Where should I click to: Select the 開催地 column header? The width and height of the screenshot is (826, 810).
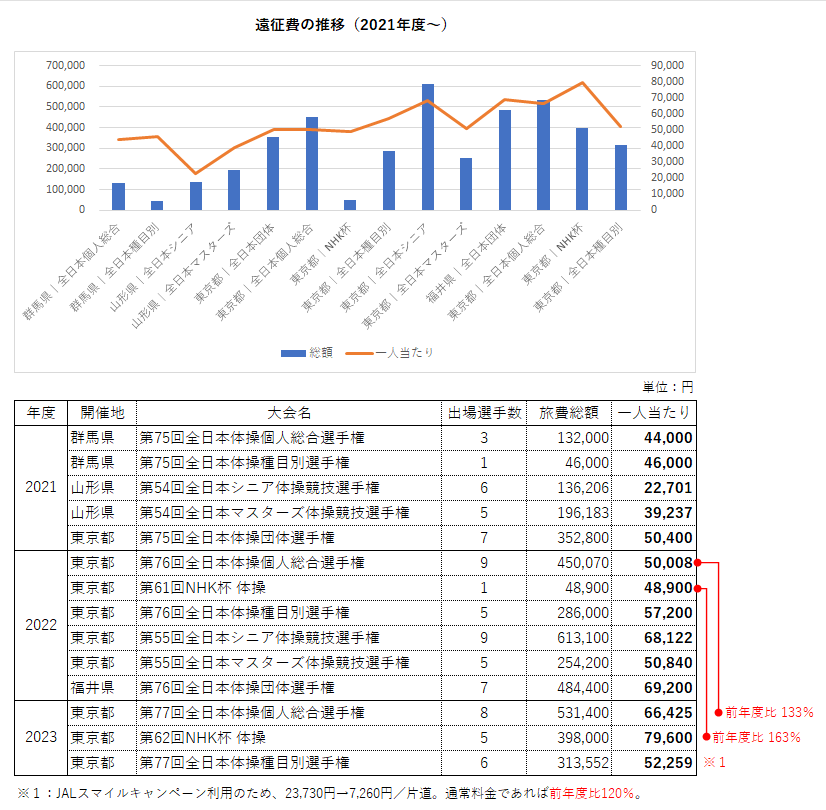pyautogui.click(x=101, y=412)
